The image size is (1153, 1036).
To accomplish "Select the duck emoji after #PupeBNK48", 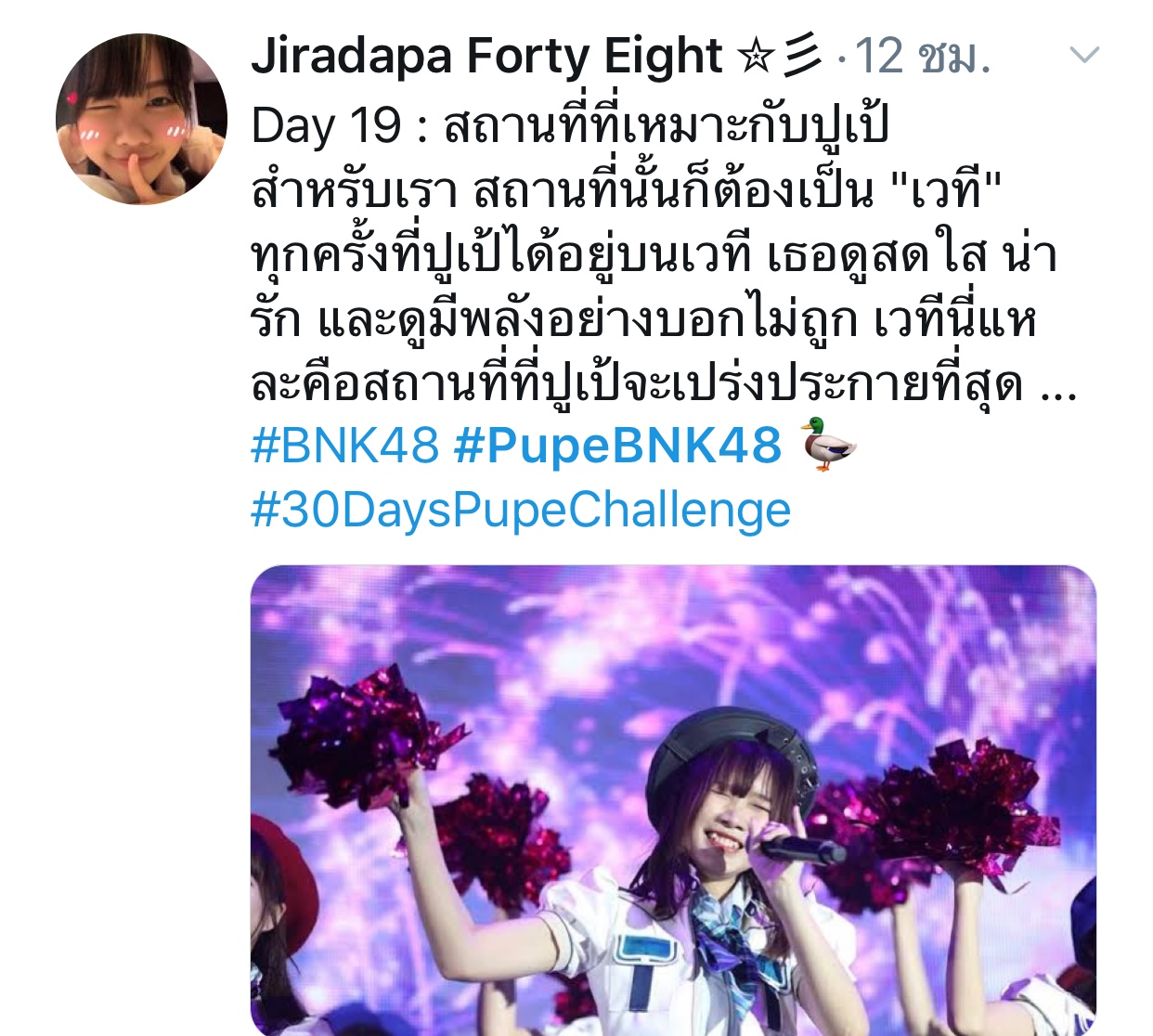I will point(828,445).
